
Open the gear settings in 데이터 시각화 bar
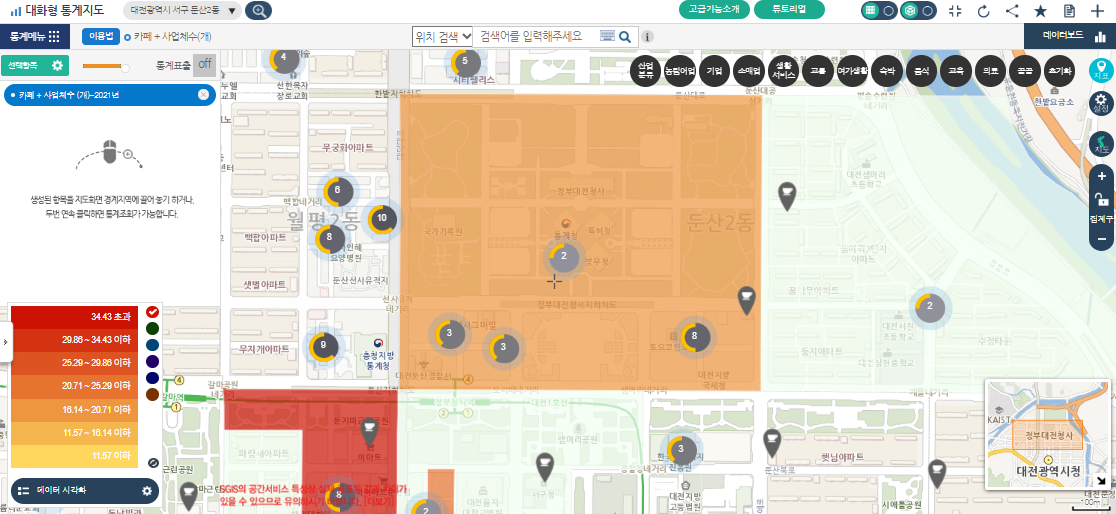point(147,491)
